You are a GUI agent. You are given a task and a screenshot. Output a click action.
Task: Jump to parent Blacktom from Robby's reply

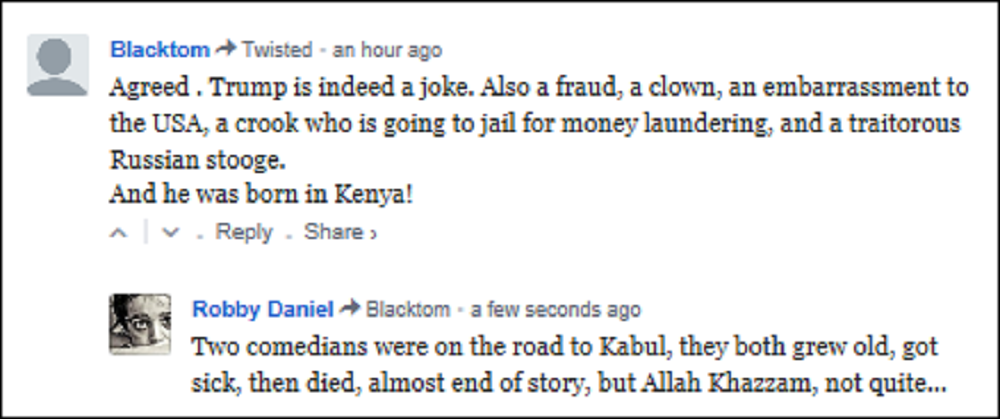click(x=408, y=309)
